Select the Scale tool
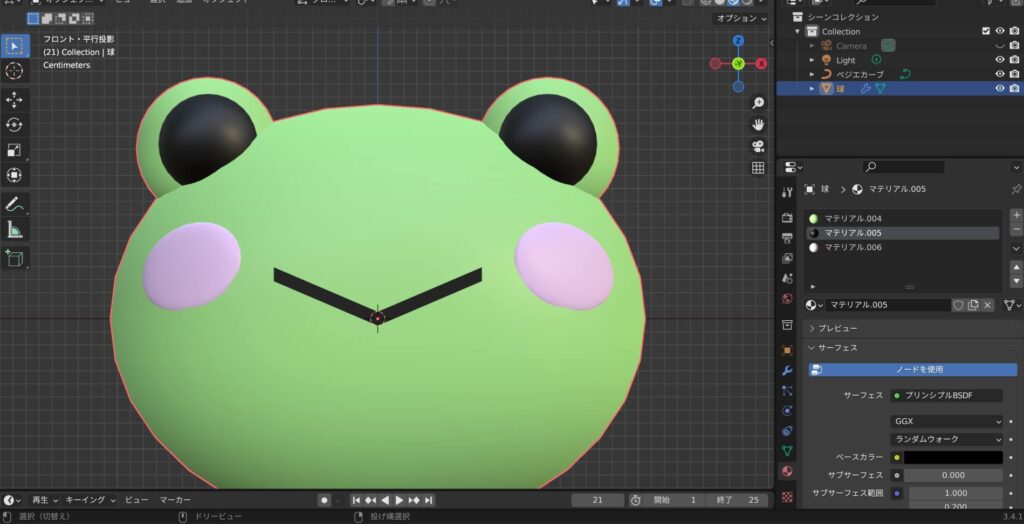The width and height of the screenshot is (1024, 524). coord(15,150)
